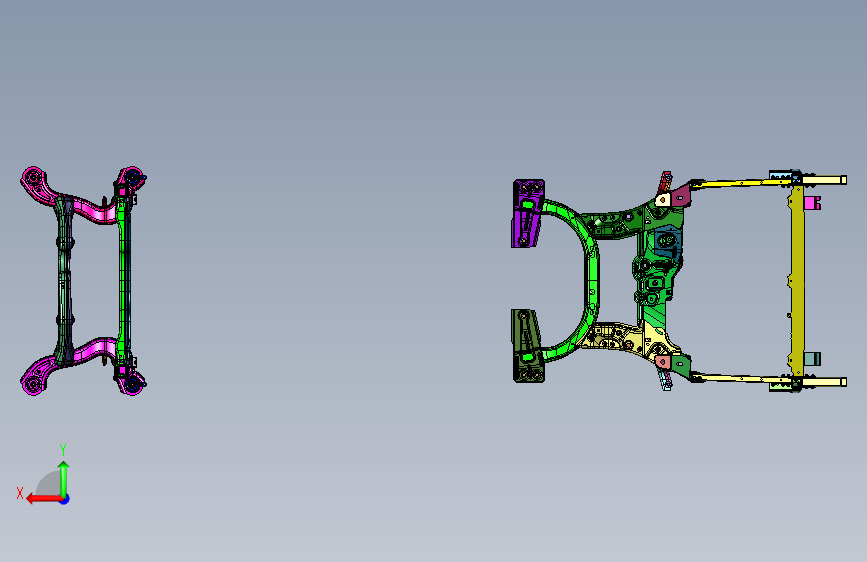Select the lower-left magenta bushing on the rear subframe
The height and width of the screenshot is (562, 867).
[x=33, y=383]
